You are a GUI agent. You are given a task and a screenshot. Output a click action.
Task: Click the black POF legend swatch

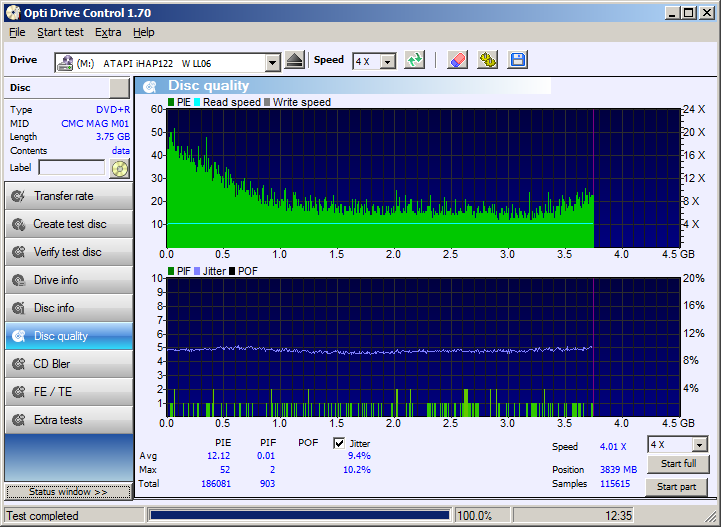(232, 271)
